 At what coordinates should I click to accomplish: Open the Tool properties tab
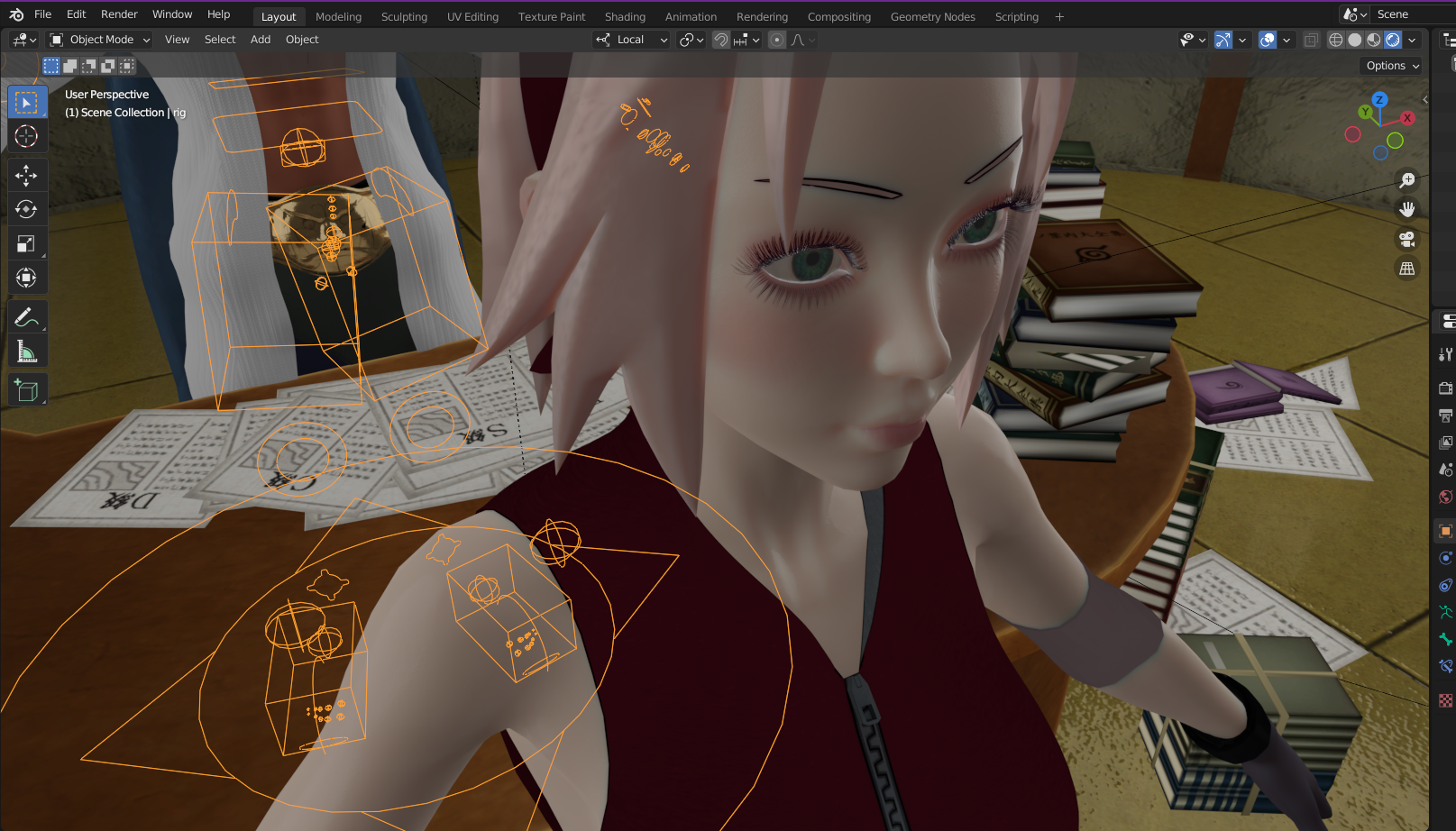(1445, 354)
